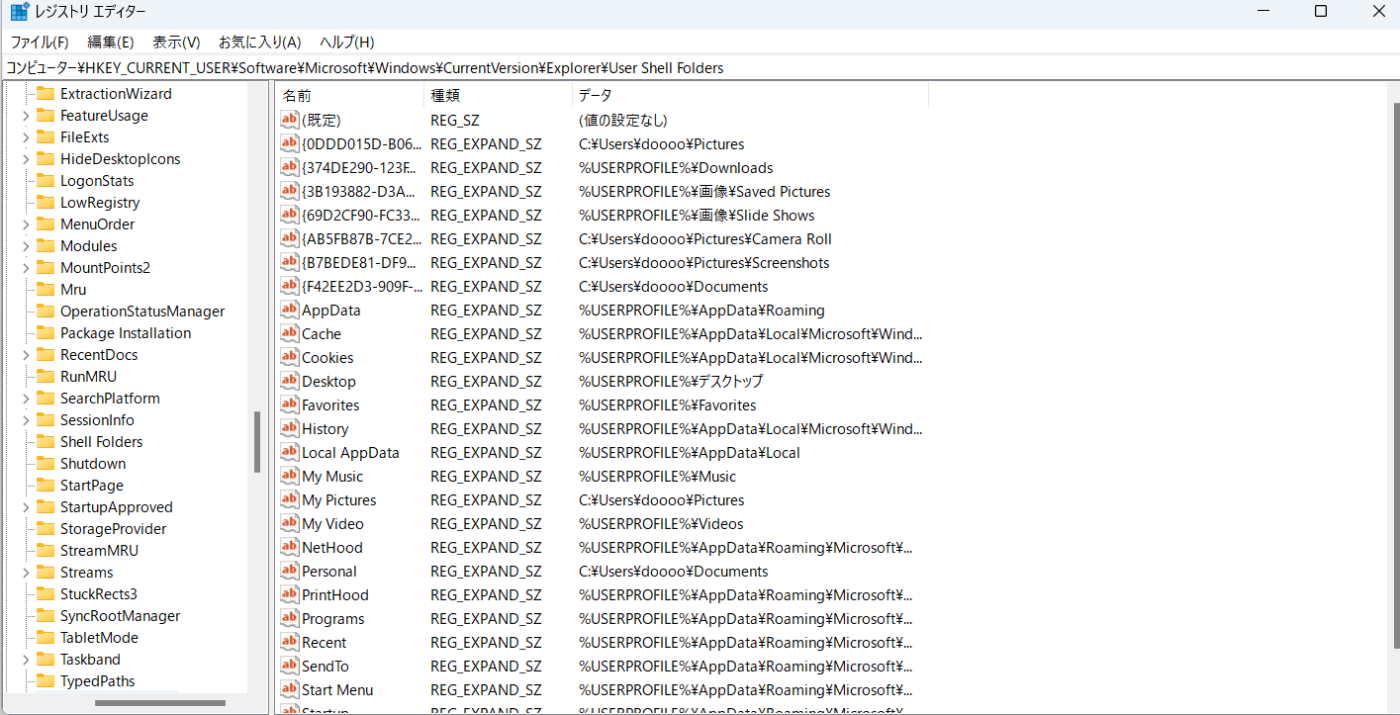Click the value icon beside Favorites entry
1400x715 pixels.
[x=290, y=405]
